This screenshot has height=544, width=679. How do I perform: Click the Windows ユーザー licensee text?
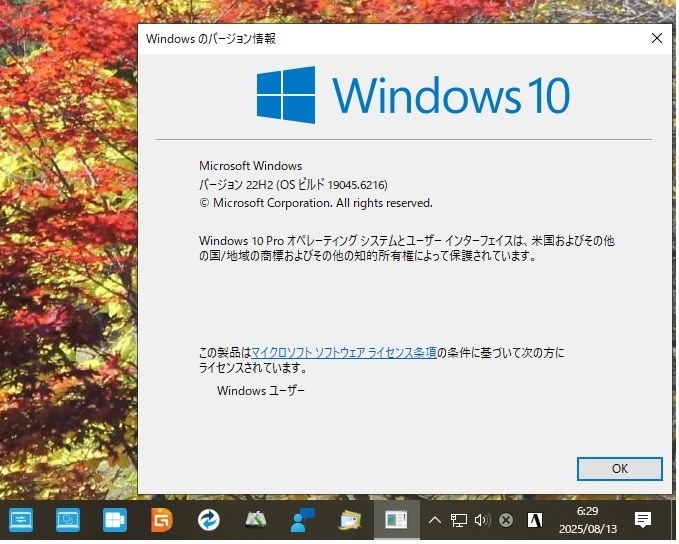[261, 391]
